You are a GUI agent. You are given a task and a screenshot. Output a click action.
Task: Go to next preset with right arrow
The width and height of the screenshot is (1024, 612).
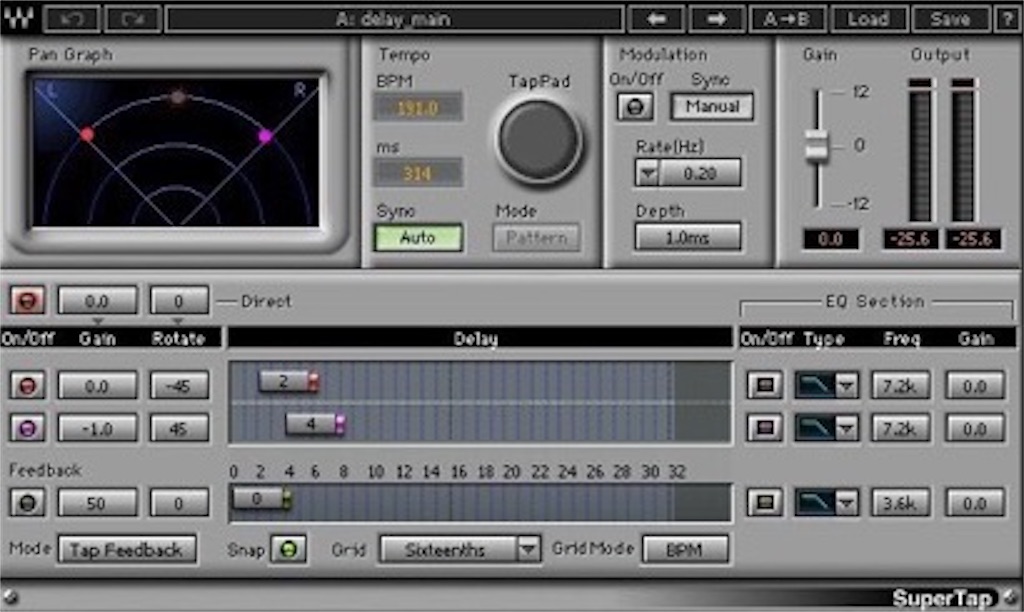tap(717, 19)
